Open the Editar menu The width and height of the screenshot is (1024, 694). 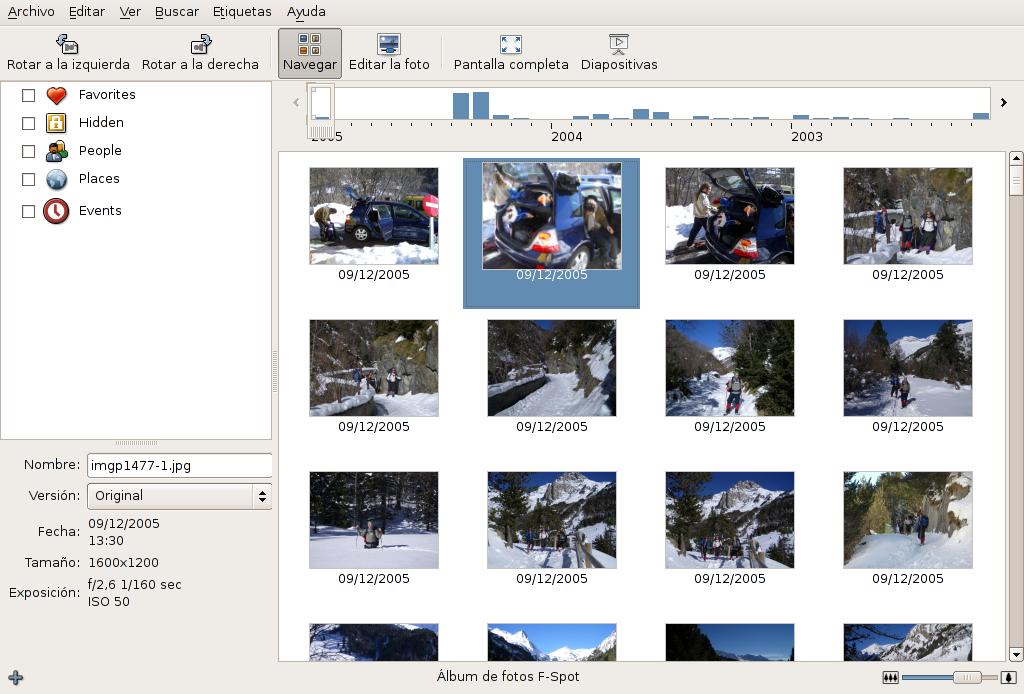coord(87,12)
